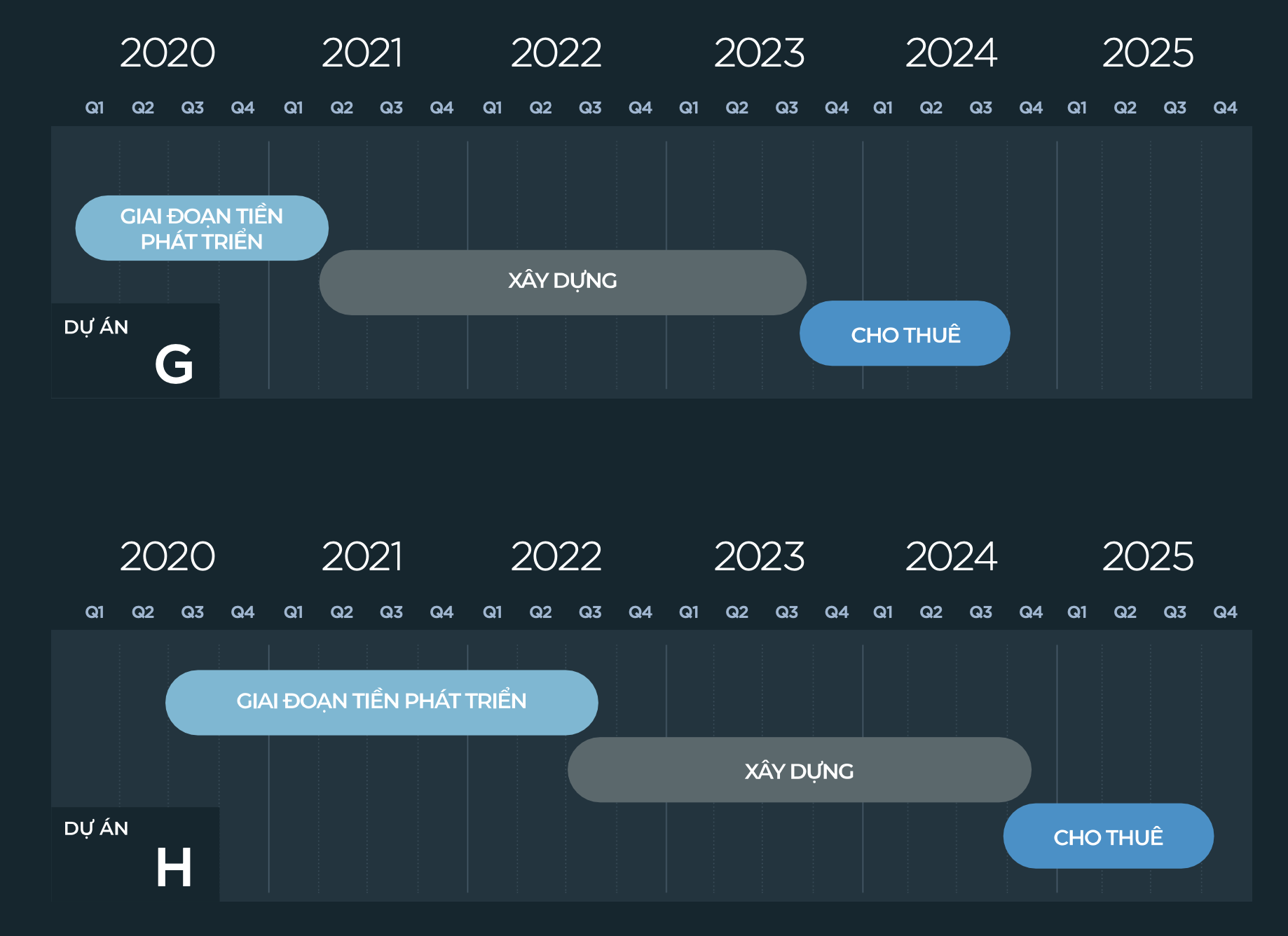Click the DỰ ÁN H label box
This screenshot has width=1288, height=936.
[135, 854]
